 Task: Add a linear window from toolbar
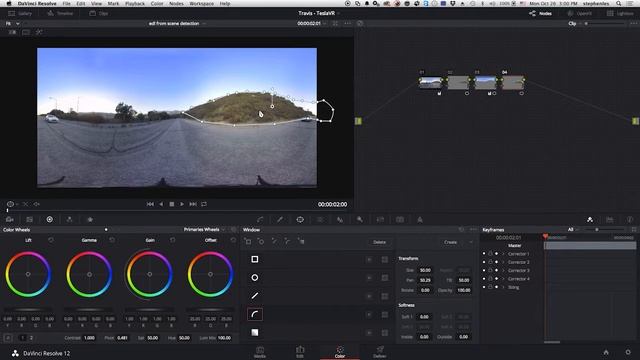point(248,242)
